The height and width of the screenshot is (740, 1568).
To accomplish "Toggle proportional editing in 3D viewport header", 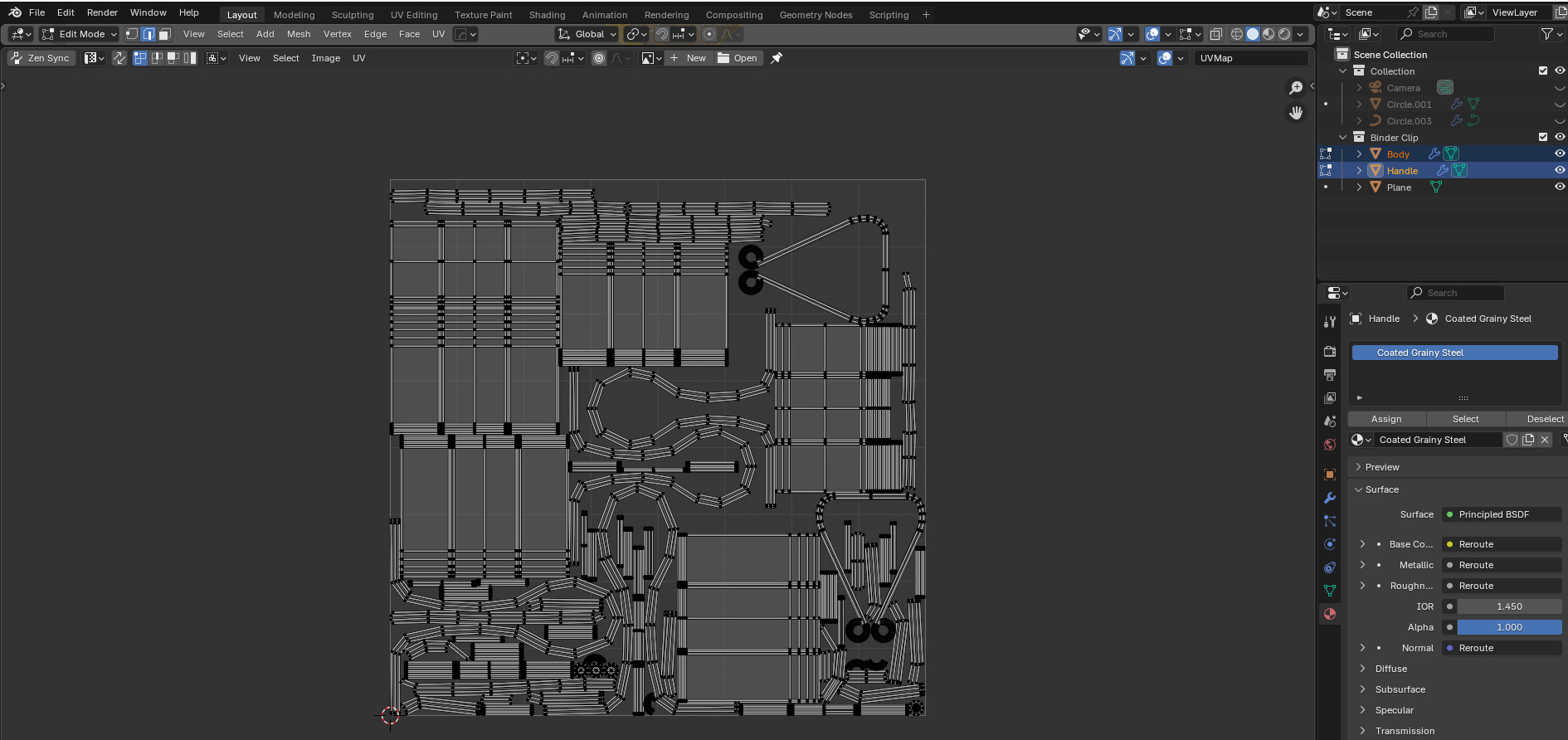I will [709, 34].
